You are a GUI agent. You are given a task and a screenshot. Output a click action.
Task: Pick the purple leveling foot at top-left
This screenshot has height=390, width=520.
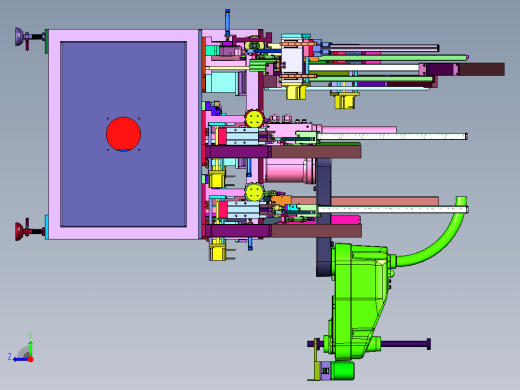[19, 37]
